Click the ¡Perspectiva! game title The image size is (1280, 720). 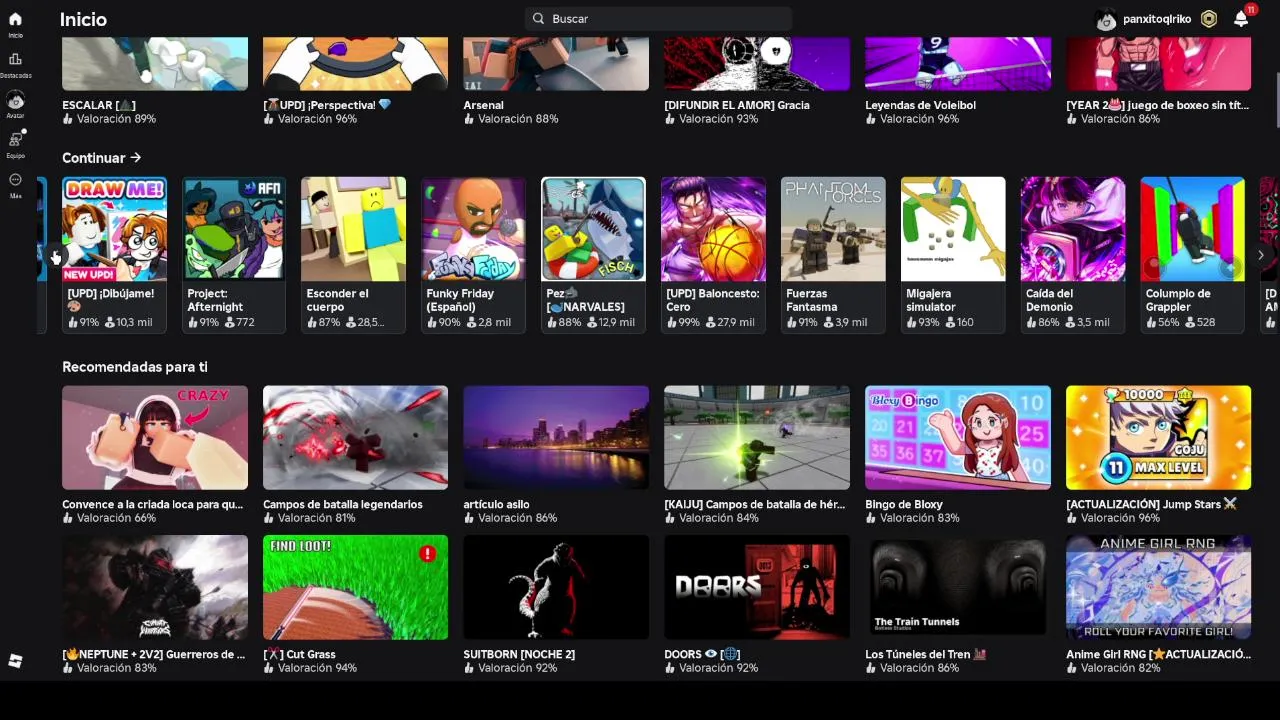click(327, 105)
